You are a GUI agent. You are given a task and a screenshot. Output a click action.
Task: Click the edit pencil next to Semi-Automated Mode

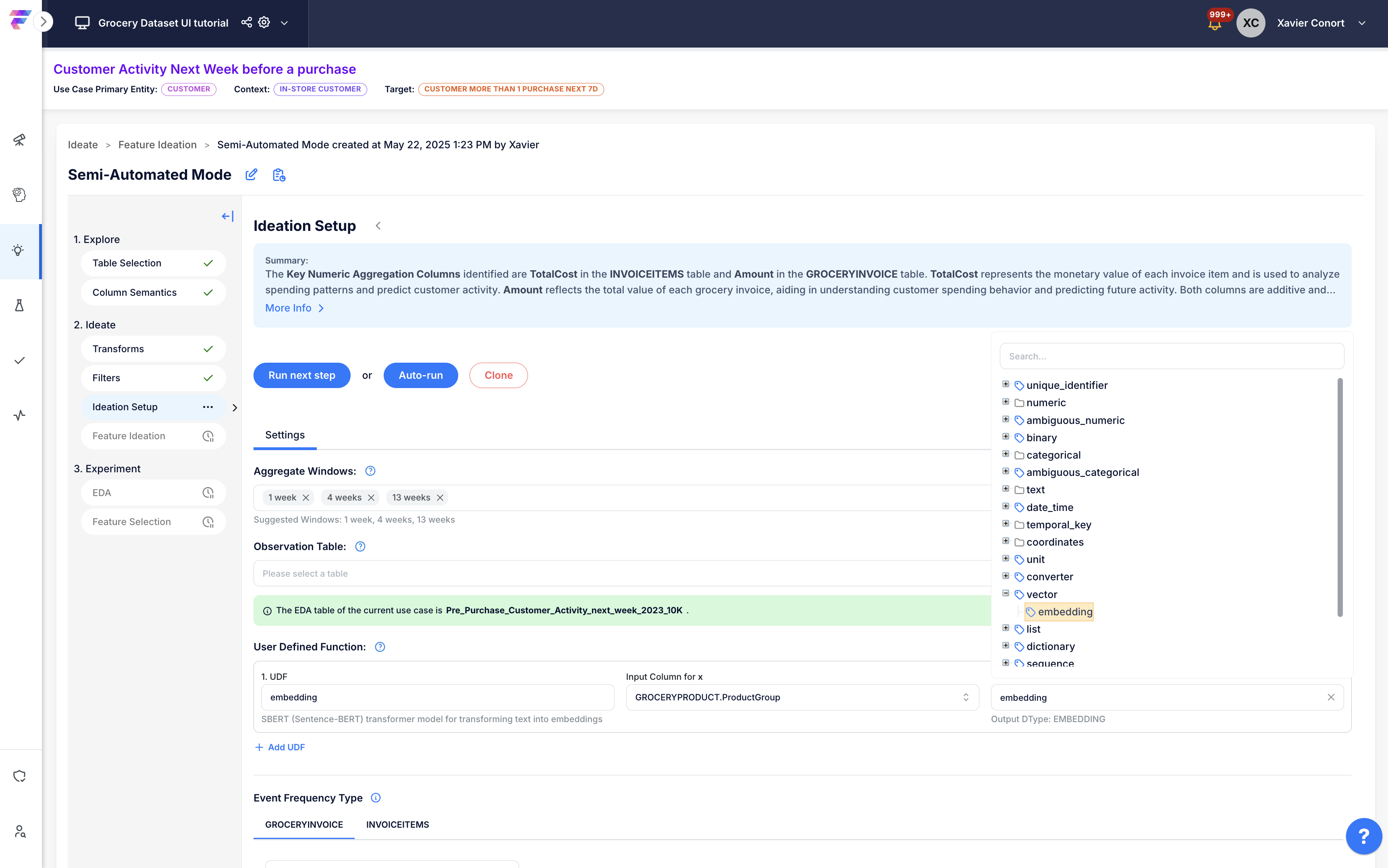(x=251, y=174)
